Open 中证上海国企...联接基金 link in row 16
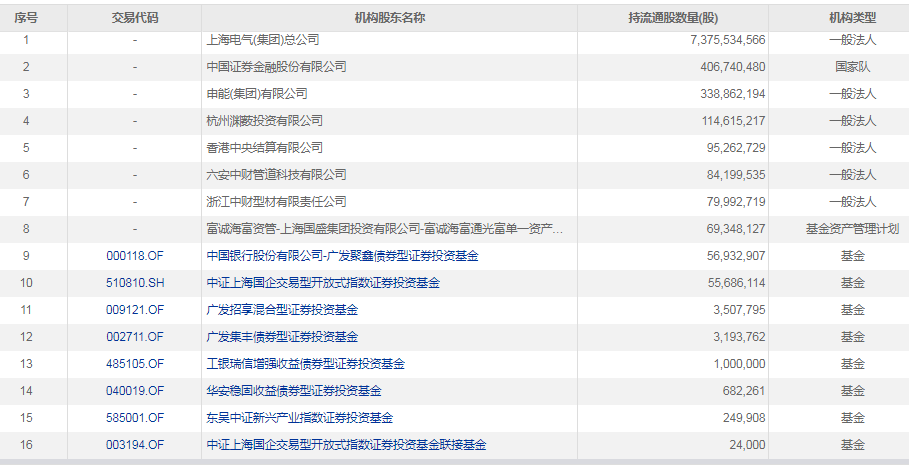Viewport: 909px width, 466px height. (347, 445)
